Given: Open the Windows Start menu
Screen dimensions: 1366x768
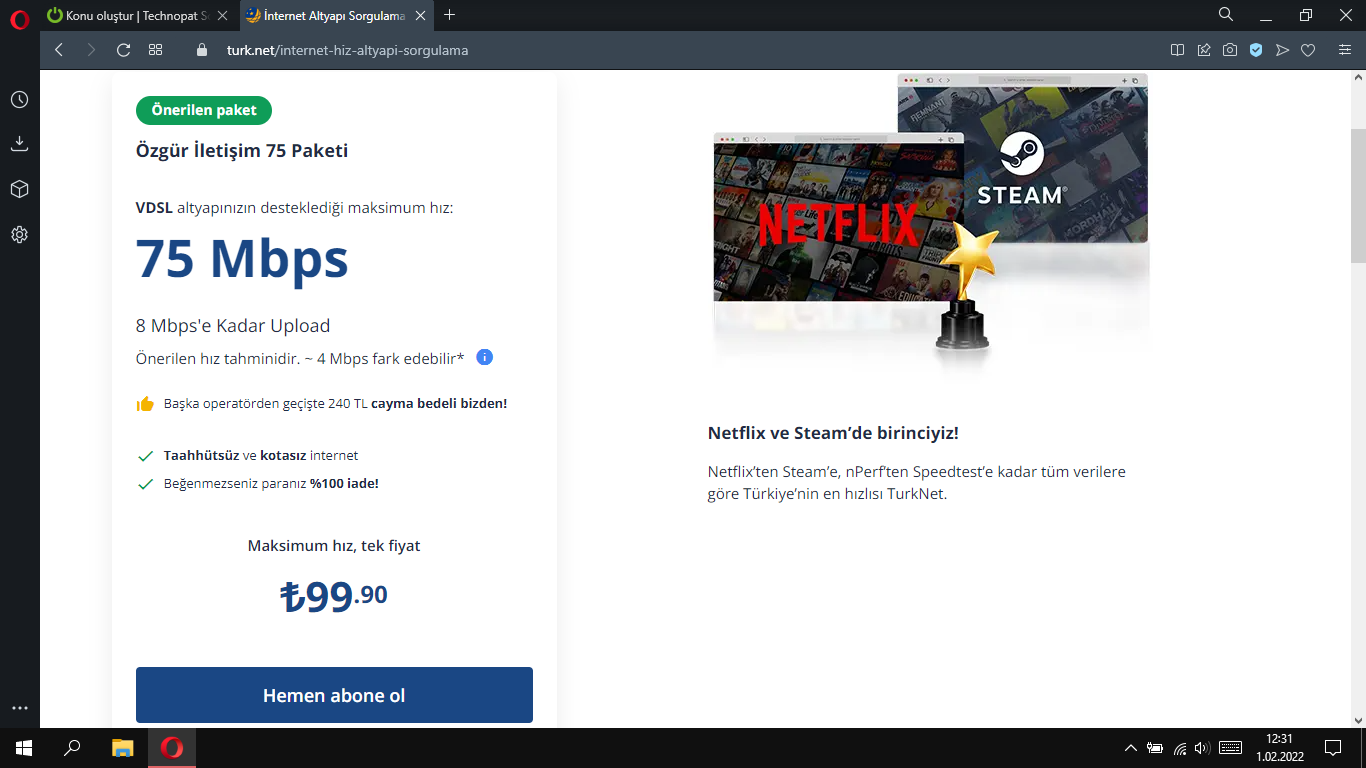Looking at the screenshot, I should (x=23, y=747).
